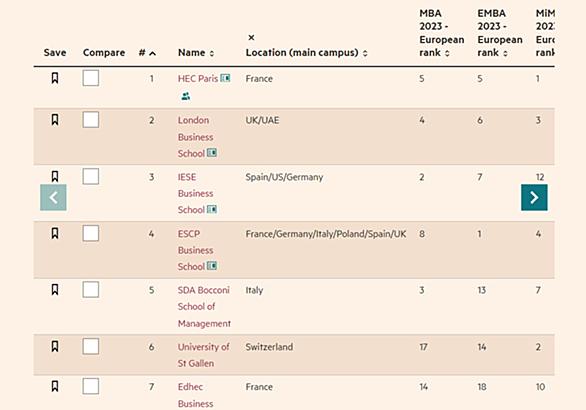Open University of St Gallen link
This screenshot has width=586, height=410.
(x=204, y=355)
